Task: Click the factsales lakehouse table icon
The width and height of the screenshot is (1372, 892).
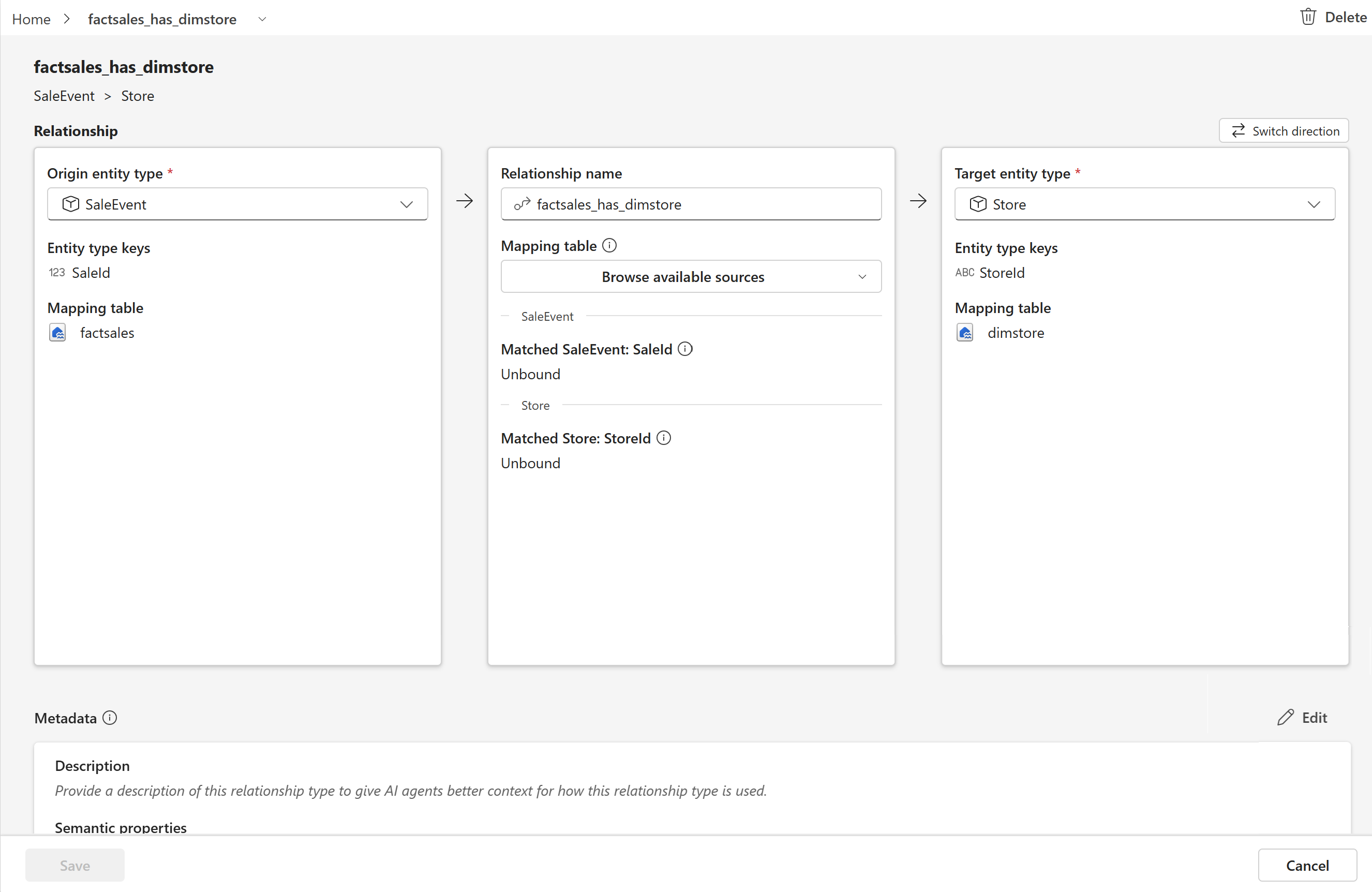Action: [x=57, y=333]
